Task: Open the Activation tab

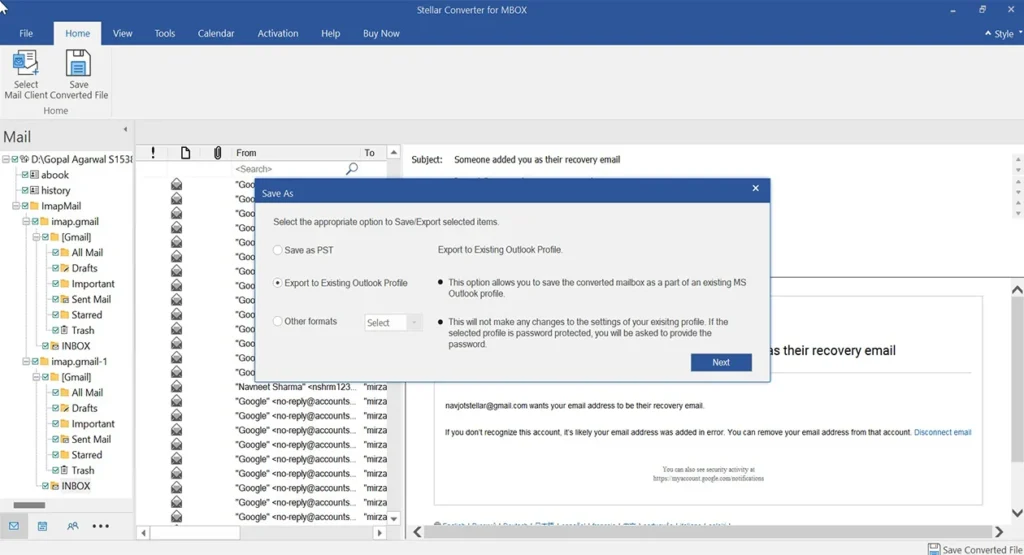Action: pyautogui.click(x=278, y=33)
